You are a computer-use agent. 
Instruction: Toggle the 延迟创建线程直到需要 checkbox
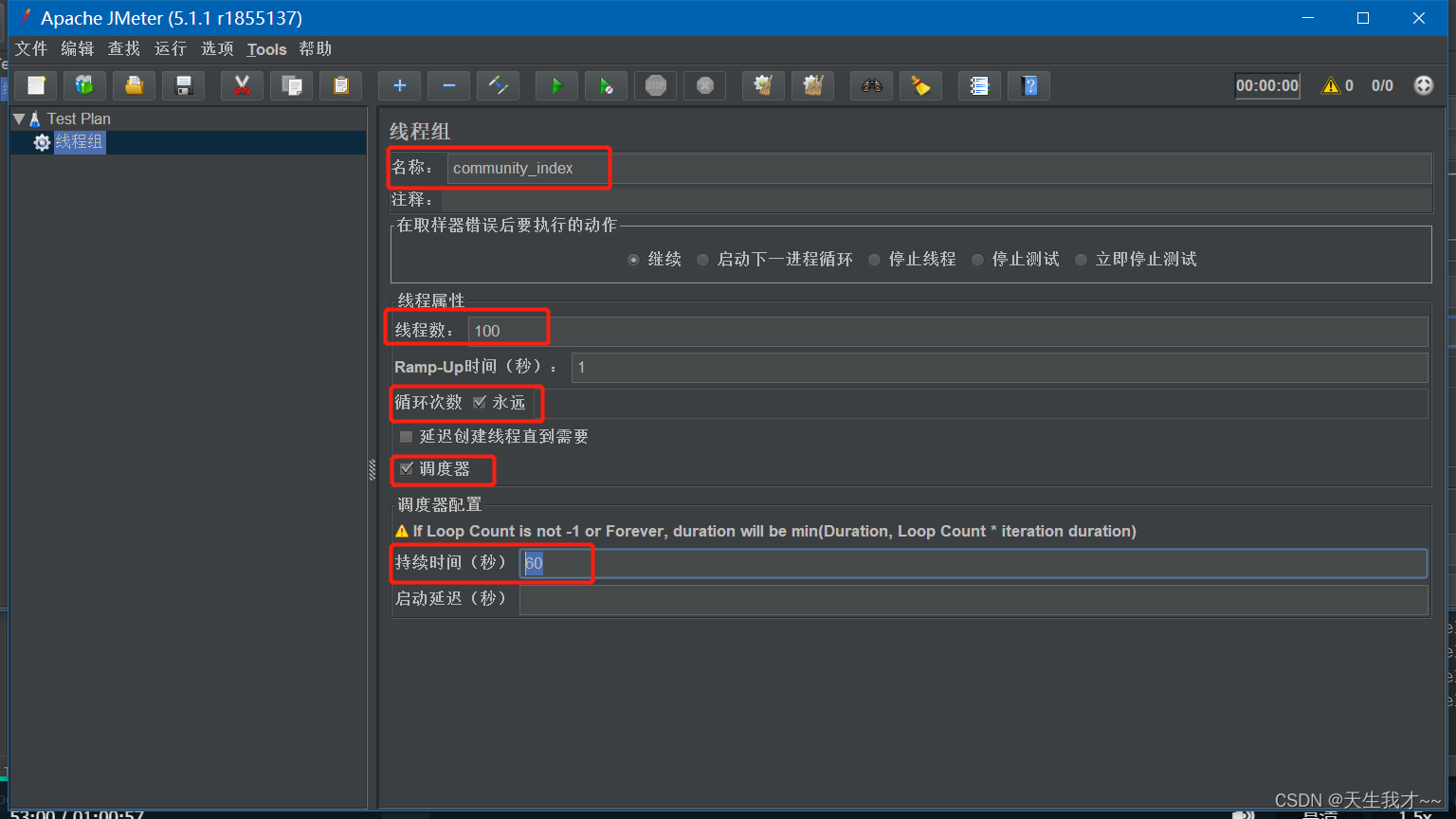(x=407, y=437)
